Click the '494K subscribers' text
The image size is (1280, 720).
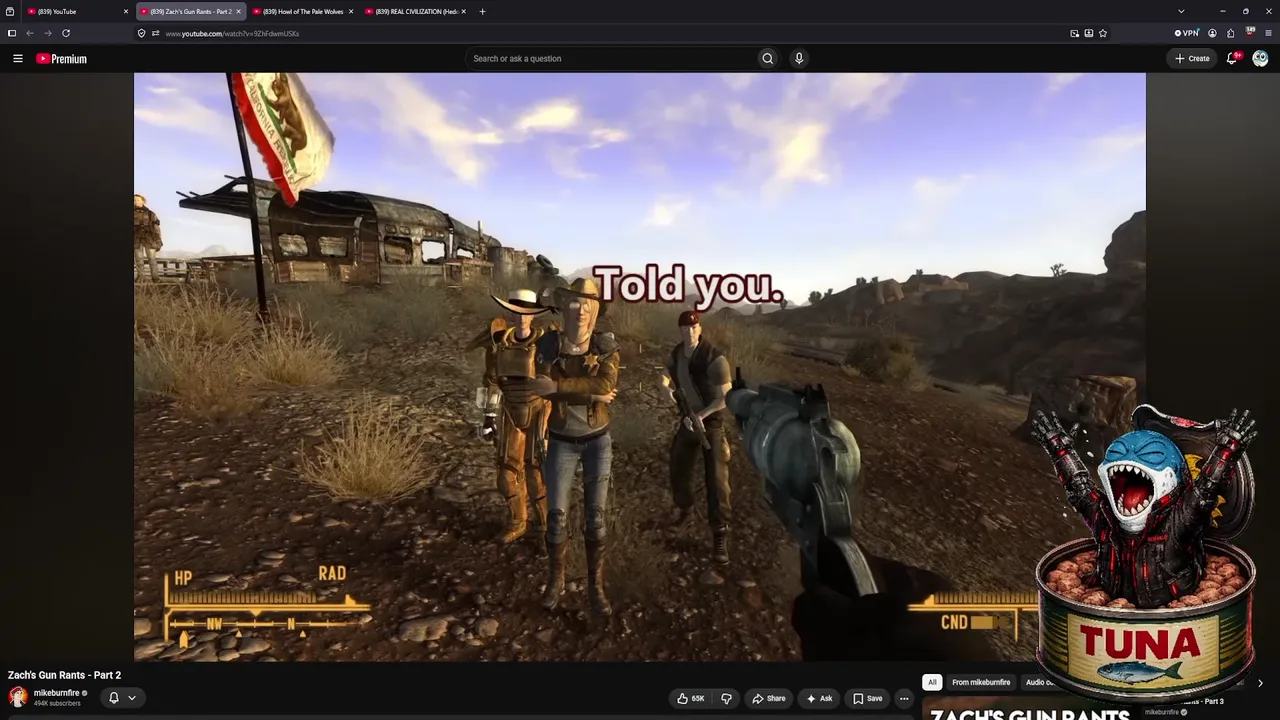click(57, 704)
